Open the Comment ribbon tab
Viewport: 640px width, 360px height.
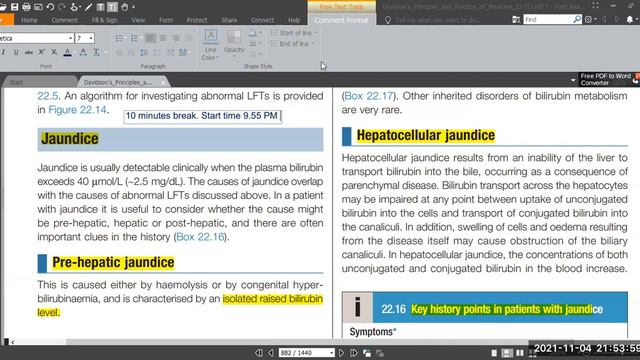click(x=64, y=20)
